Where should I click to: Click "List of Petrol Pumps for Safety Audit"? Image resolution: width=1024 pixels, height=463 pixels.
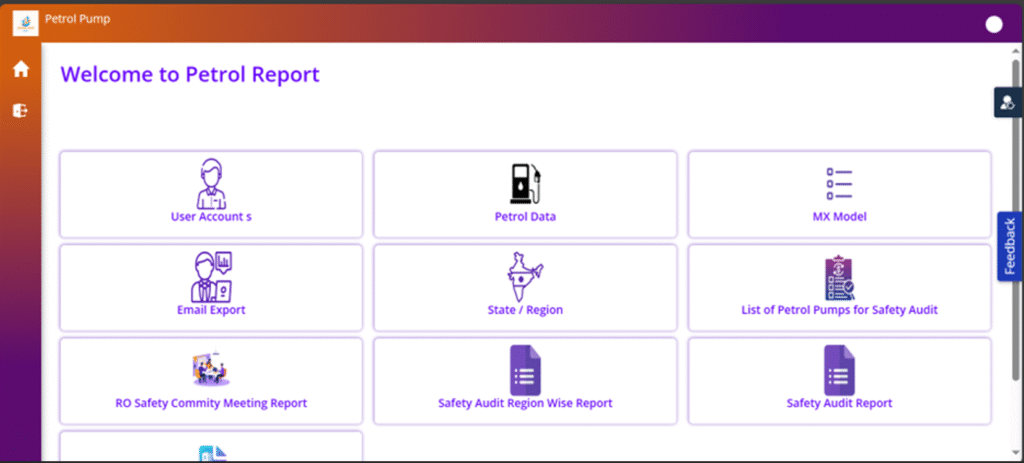pyautogui.click(x=839, y=310)
